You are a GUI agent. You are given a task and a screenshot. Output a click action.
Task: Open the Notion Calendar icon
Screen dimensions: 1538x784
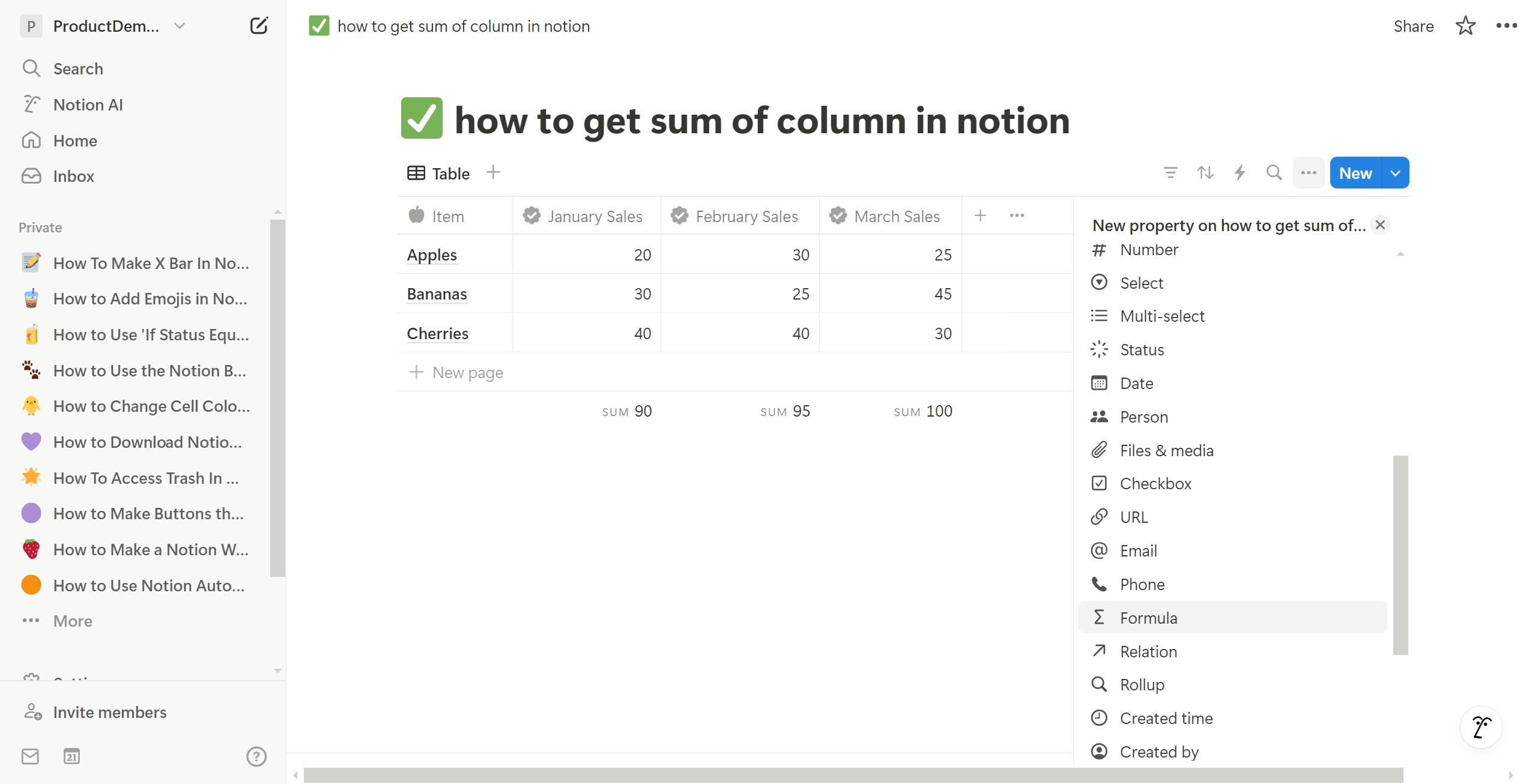pyautogui.click(x=71, y=756)
